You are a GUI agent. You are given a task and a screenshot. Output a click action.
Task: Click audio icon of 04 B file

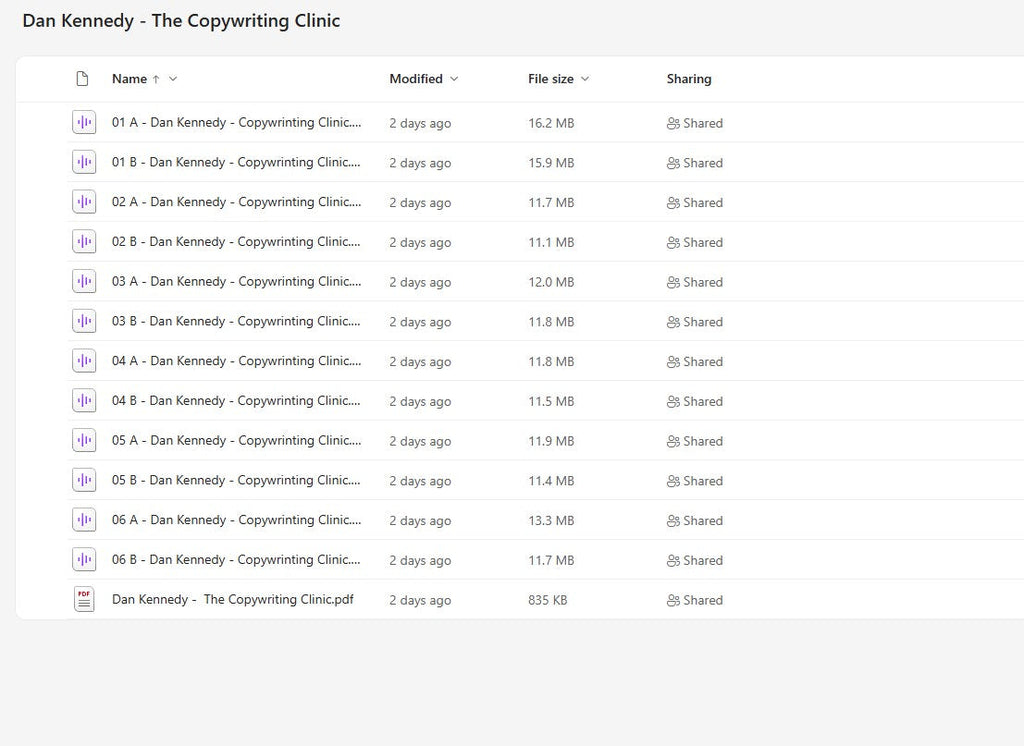(84, 400)
